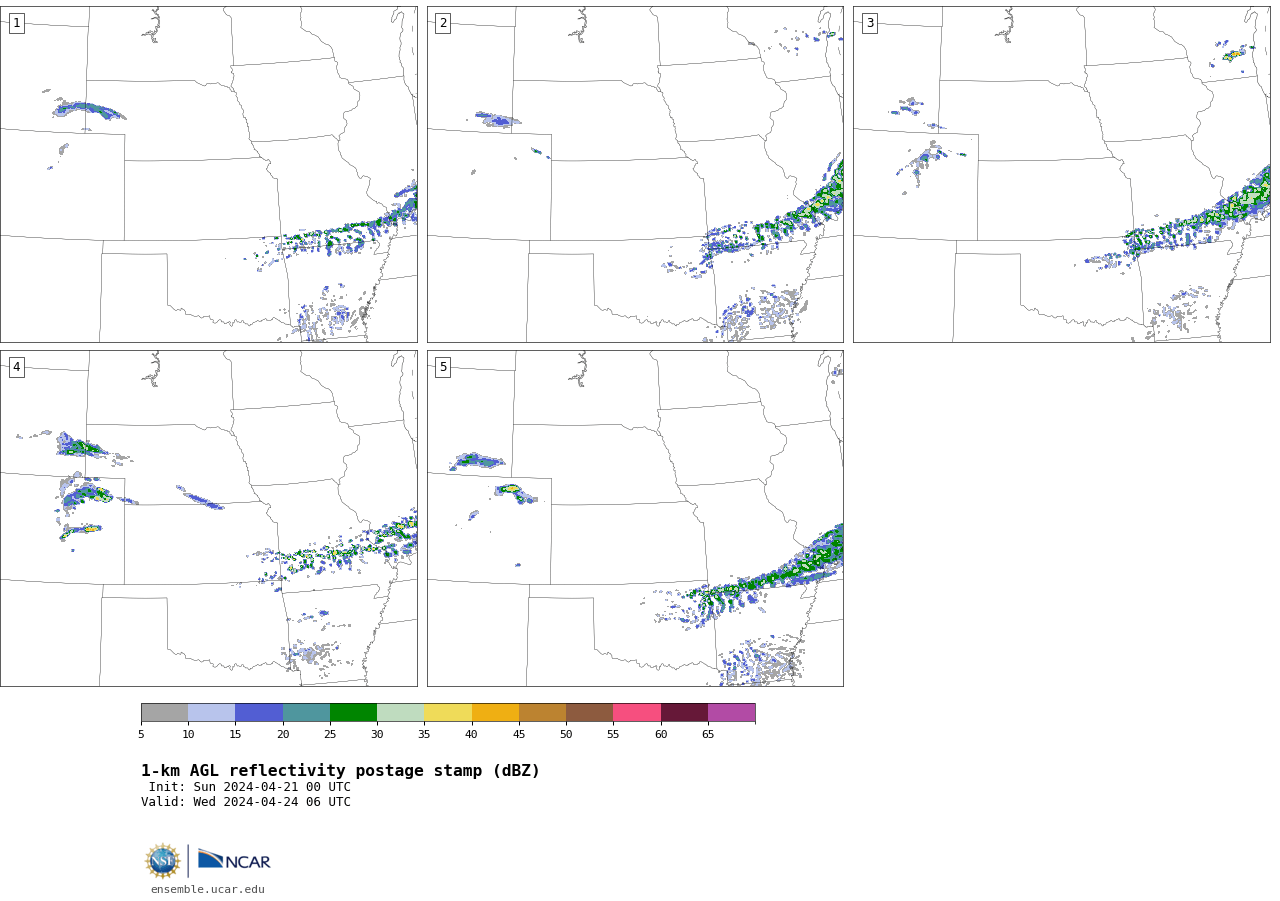Click the panel number label 5
The height and width of the screenshot is (901, 1280).
(x=443, y=367)
